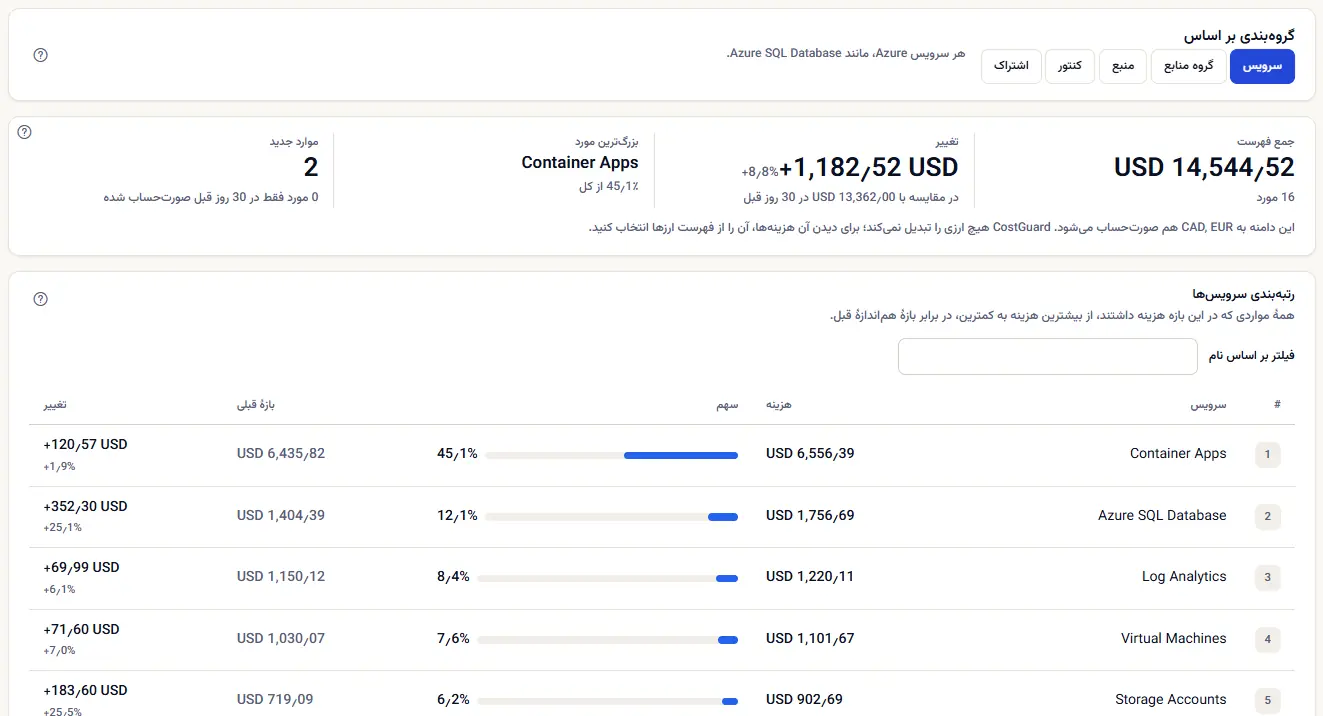Group by گروه منابع
The image size is (1323, 716).
click(1189, 67)
